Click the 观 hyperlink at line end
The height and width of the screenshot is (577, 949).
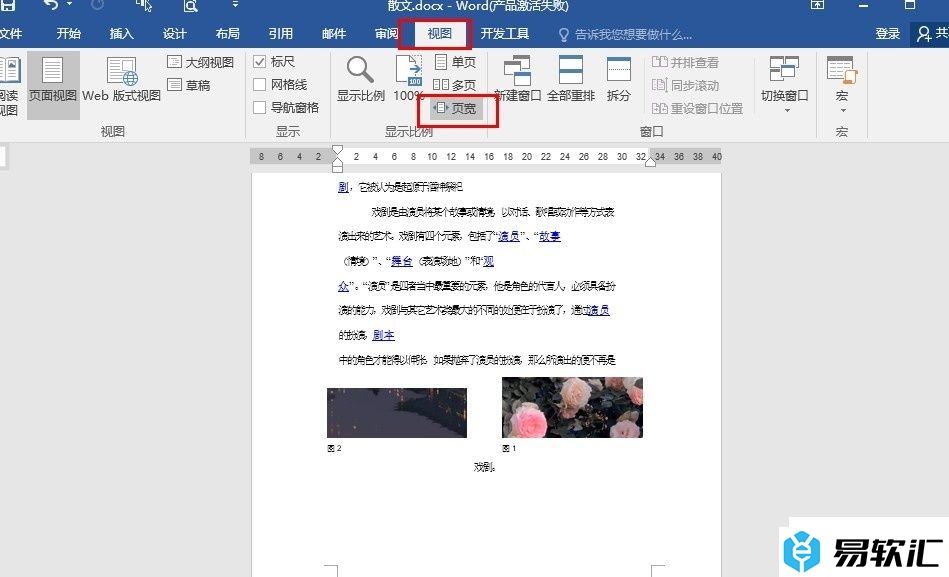(x=488, y=261)
